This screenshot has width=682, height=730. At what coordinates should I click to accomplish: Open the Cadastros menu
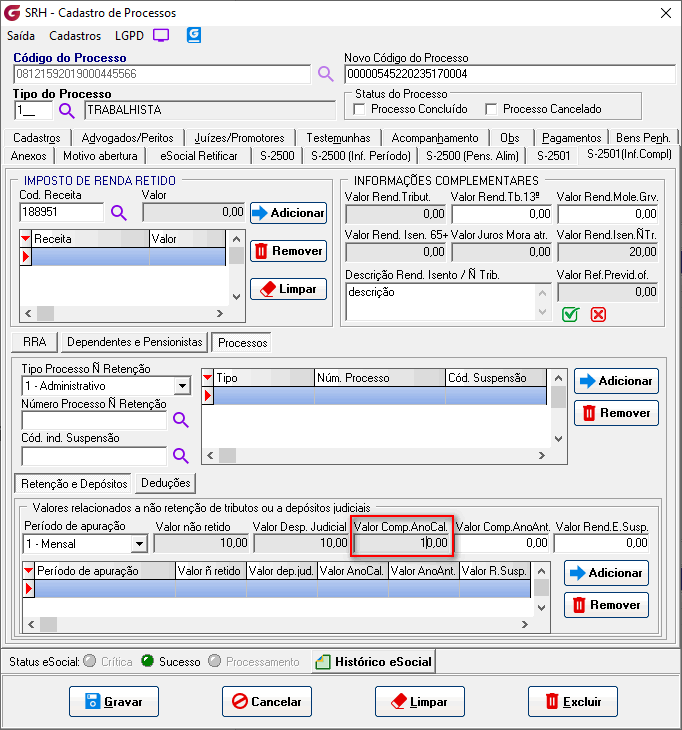pos(75,36)
